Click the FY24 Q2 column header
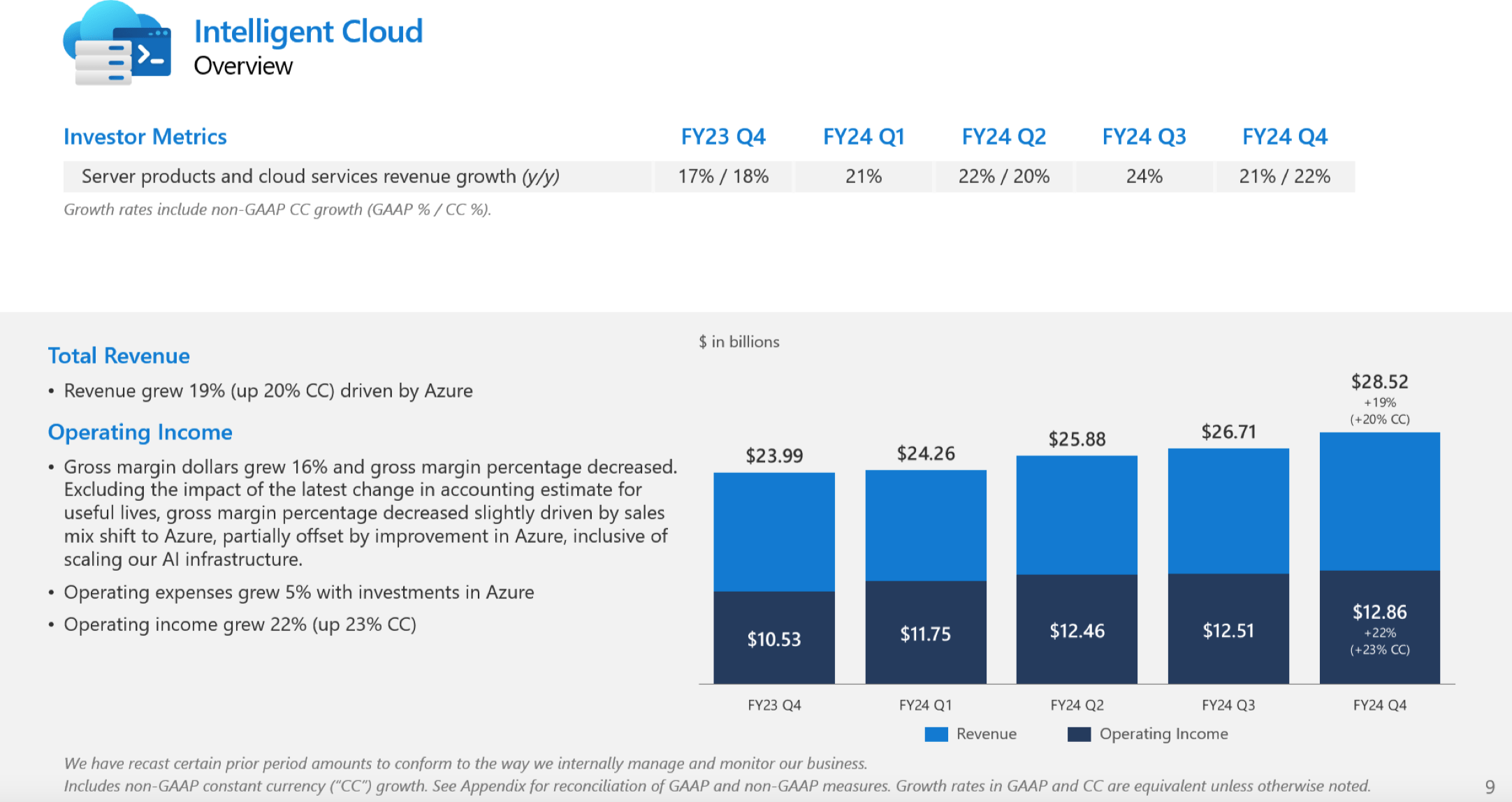Screen dimensions: 1512x802 point(1003,136)
